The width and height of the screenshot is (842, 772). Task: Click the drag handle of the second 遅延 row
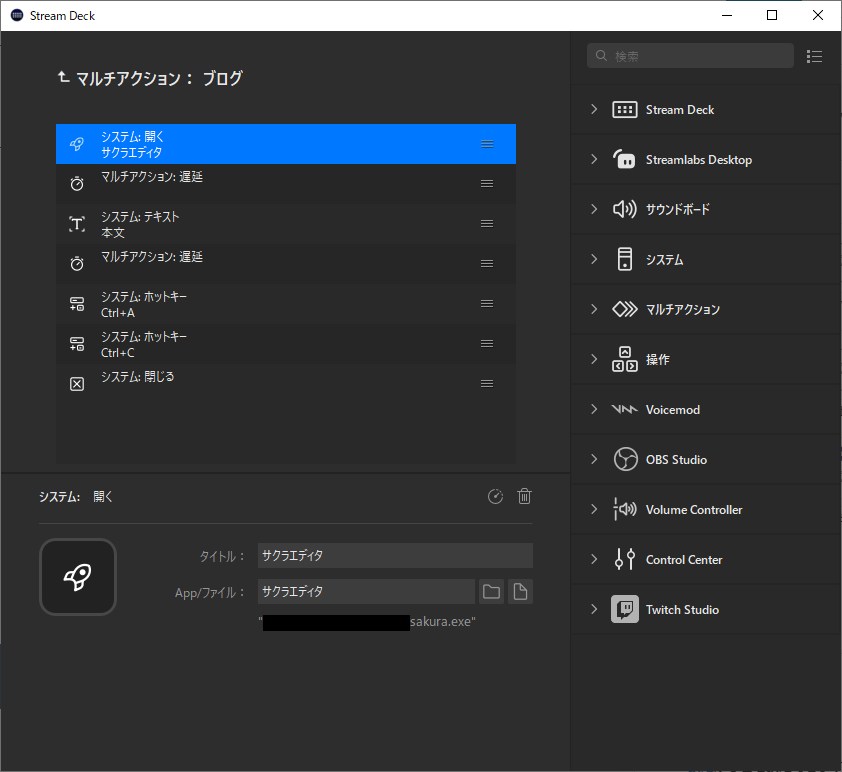(x=487, y=264)
